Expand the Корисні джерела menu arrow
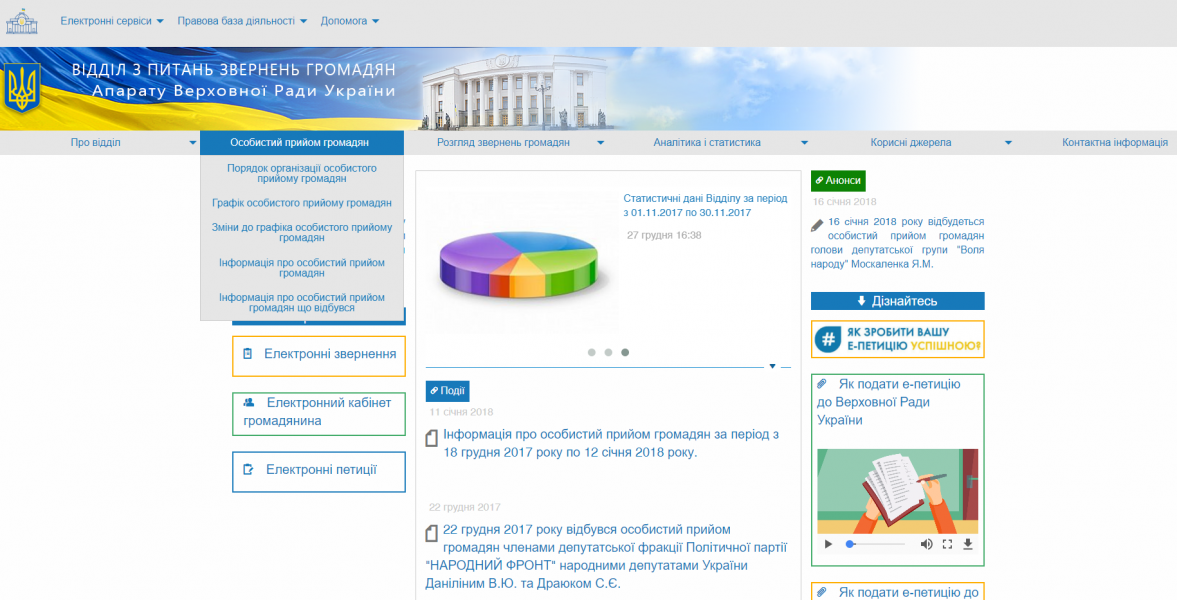1177x600 pixels. pos(1008,143)
